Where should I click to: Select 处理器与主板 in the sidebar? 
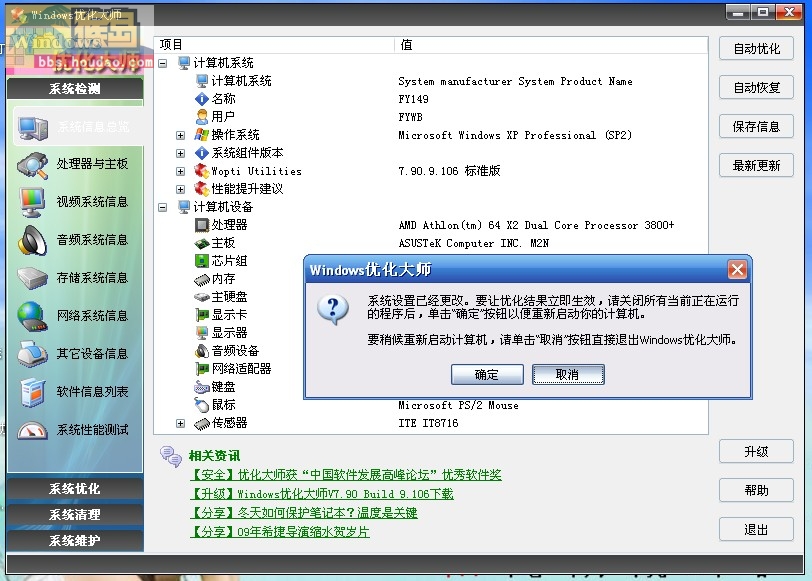[92, 164]
